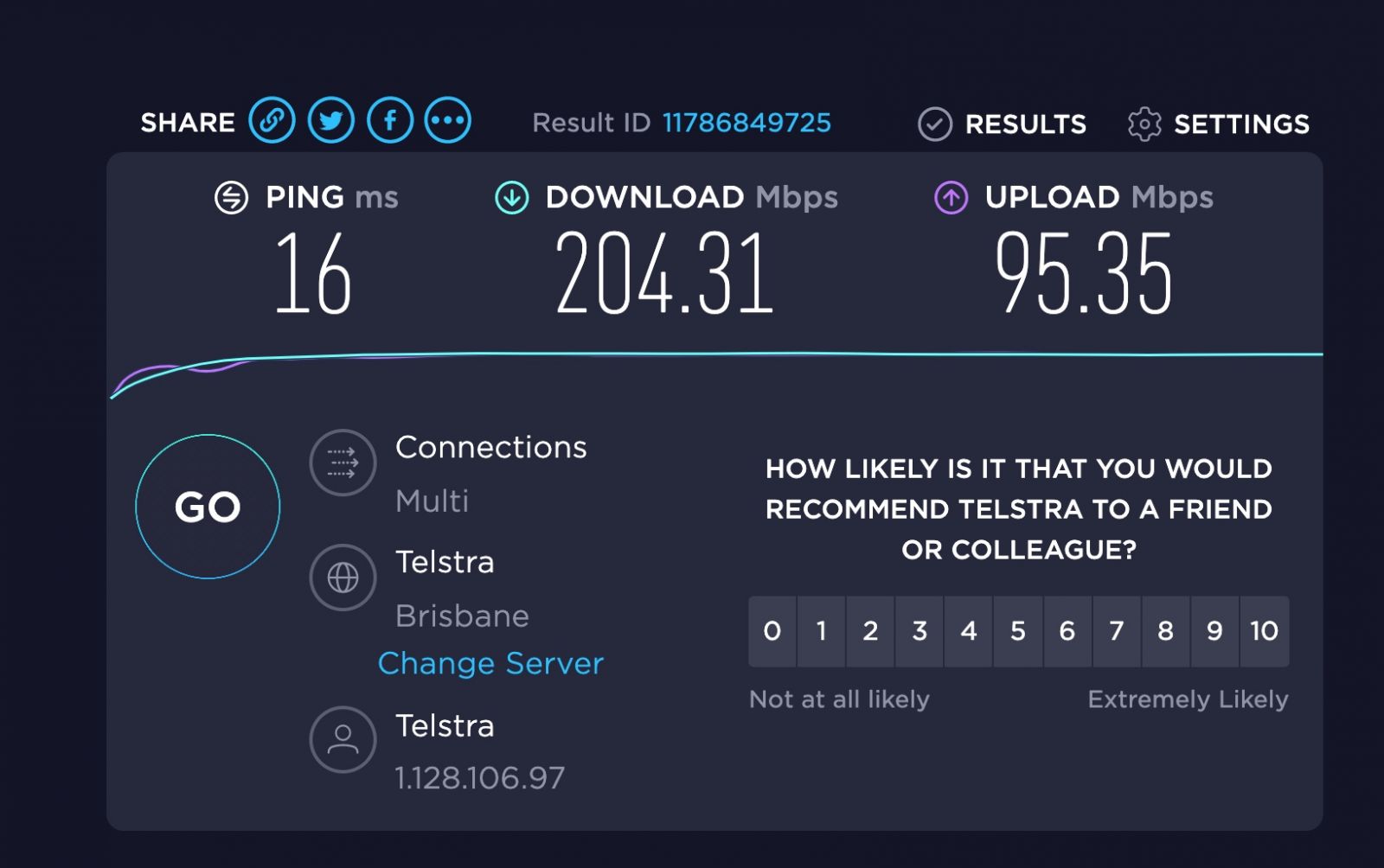The image size is (1384, 868).
Task: Click the globe server icon
Action: pyautogui.click(x=343, y=578)
